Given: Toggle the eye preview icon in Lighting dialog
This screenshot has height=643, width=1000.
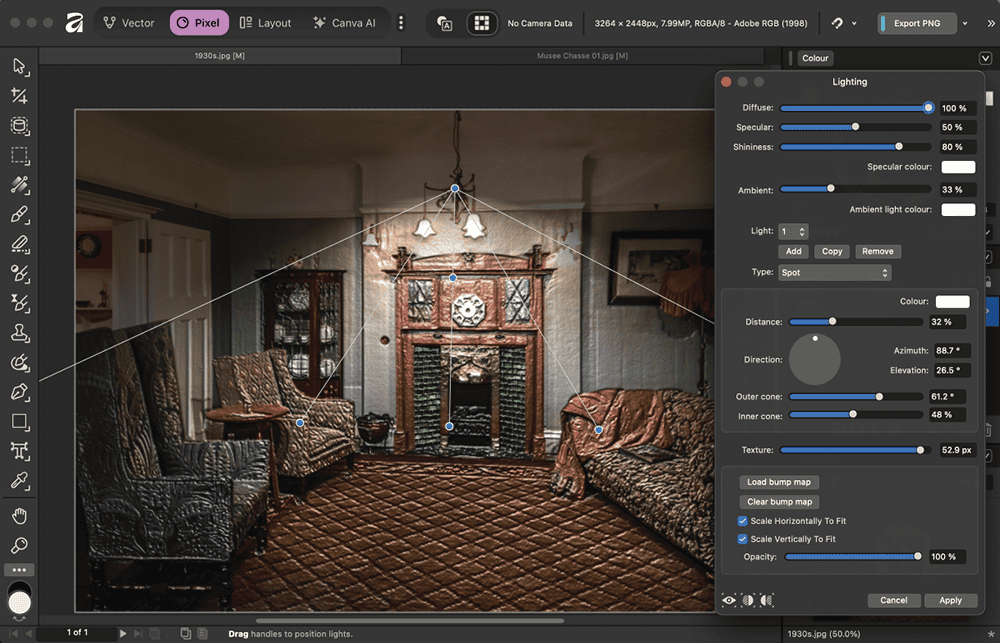Looking at the screenshot, I should (729, 600).
